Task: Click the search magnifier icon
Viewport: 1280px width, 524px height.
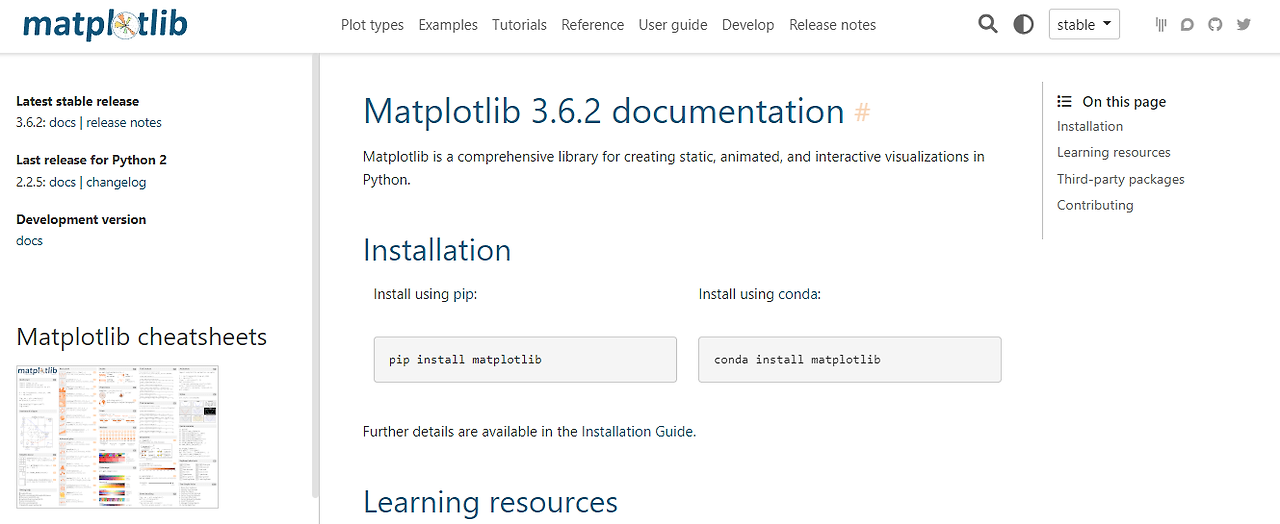Action: pos(988,24)
